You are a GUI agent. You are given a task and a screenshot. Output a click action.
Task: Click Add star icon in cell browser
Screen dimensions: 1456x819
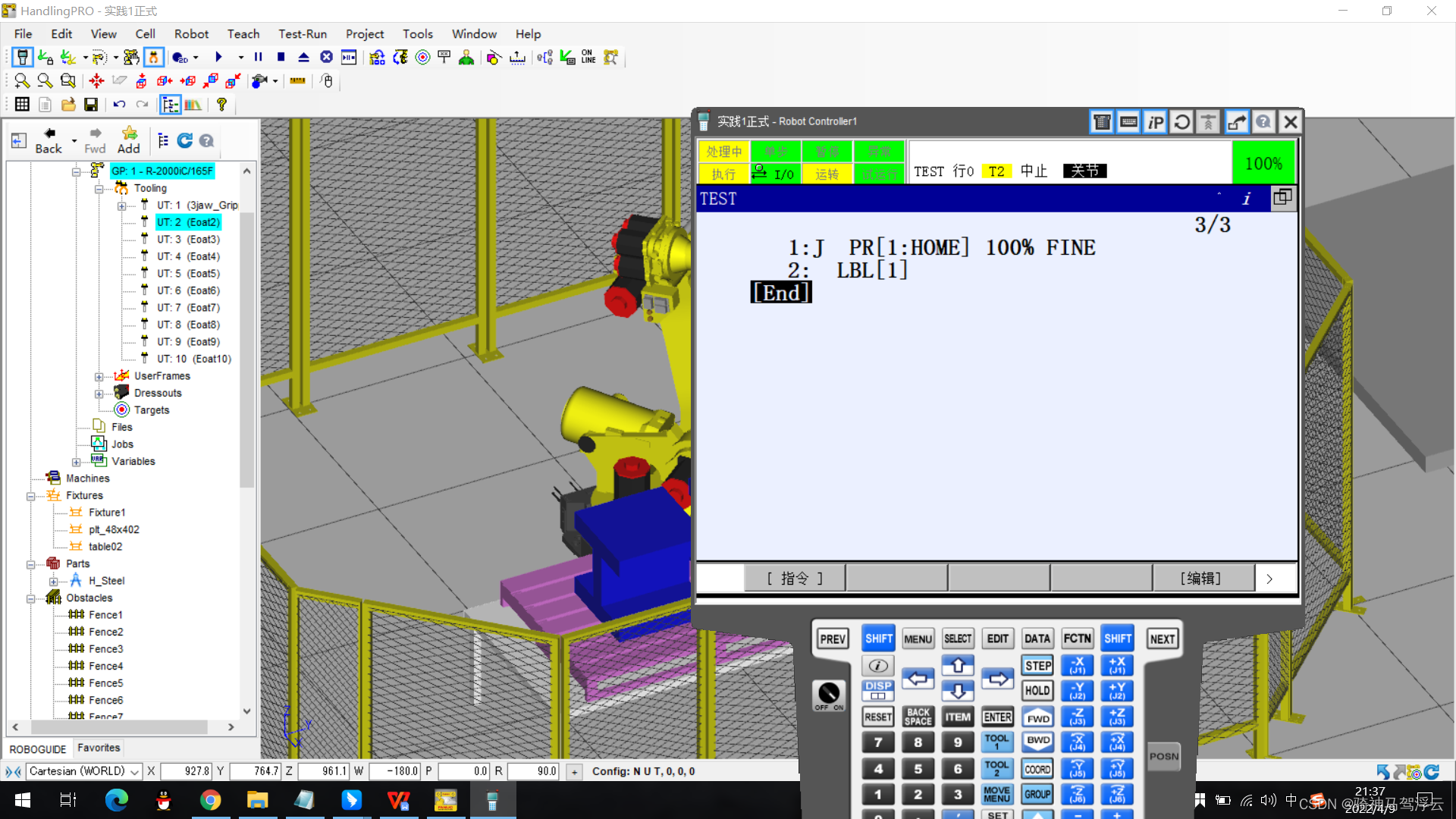129,141
